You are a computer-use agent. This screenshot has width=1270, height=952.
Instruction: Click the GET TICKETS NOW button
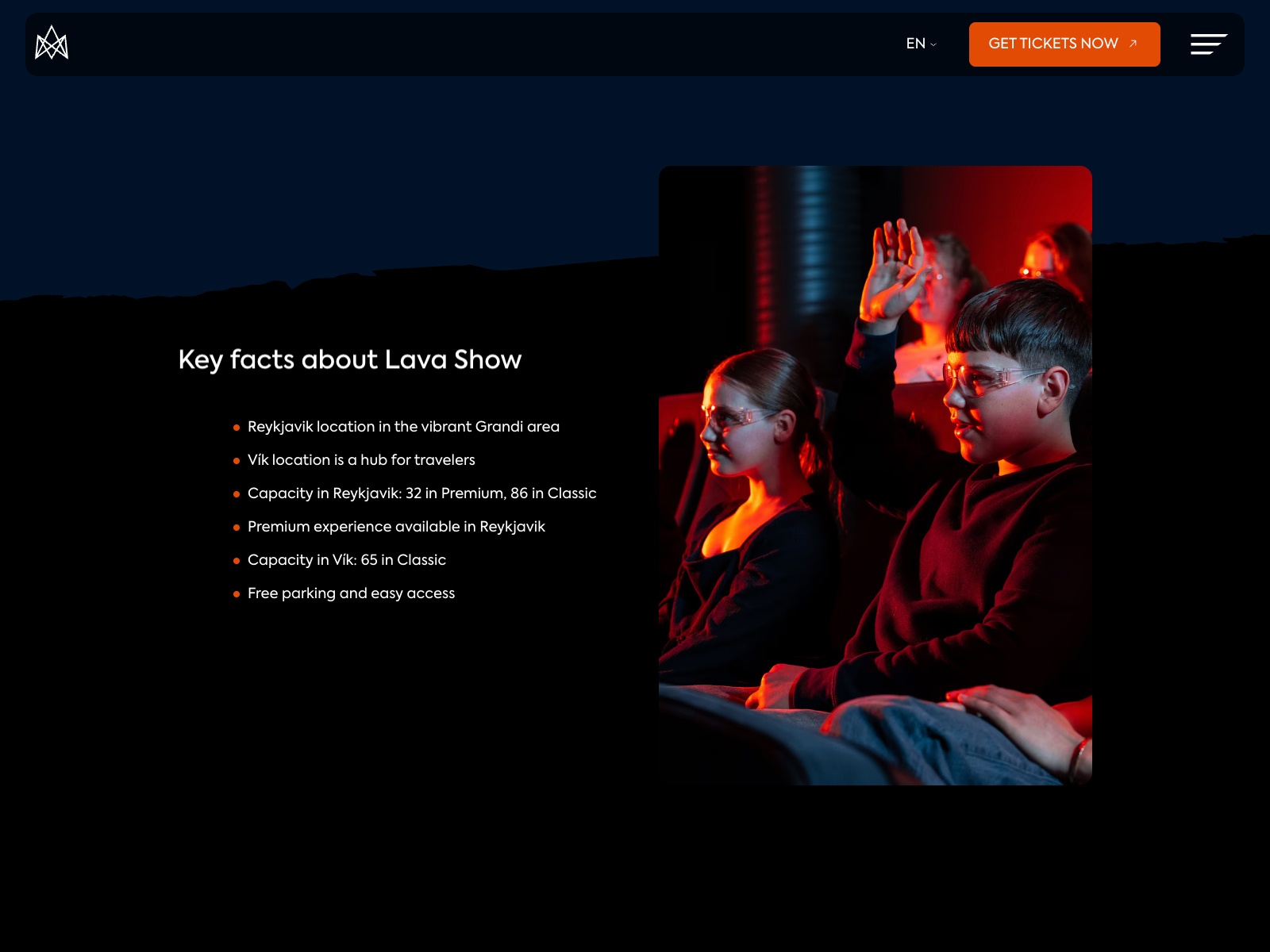coord(1064,44)
